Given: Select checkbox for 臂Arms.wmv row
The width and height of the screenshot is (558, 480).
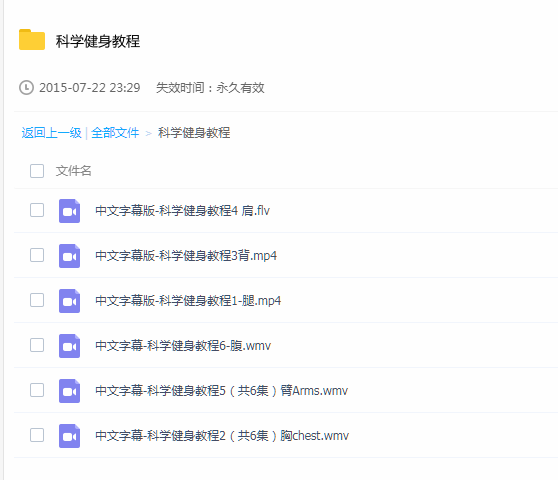Looking at the screenshot, I should coord(37,390).
